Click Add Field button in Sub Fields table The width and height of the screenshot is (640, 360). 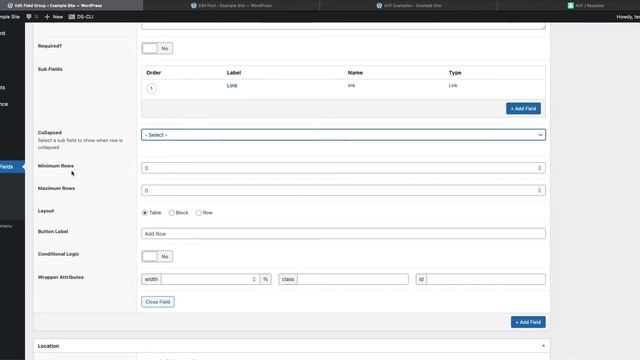523,109
